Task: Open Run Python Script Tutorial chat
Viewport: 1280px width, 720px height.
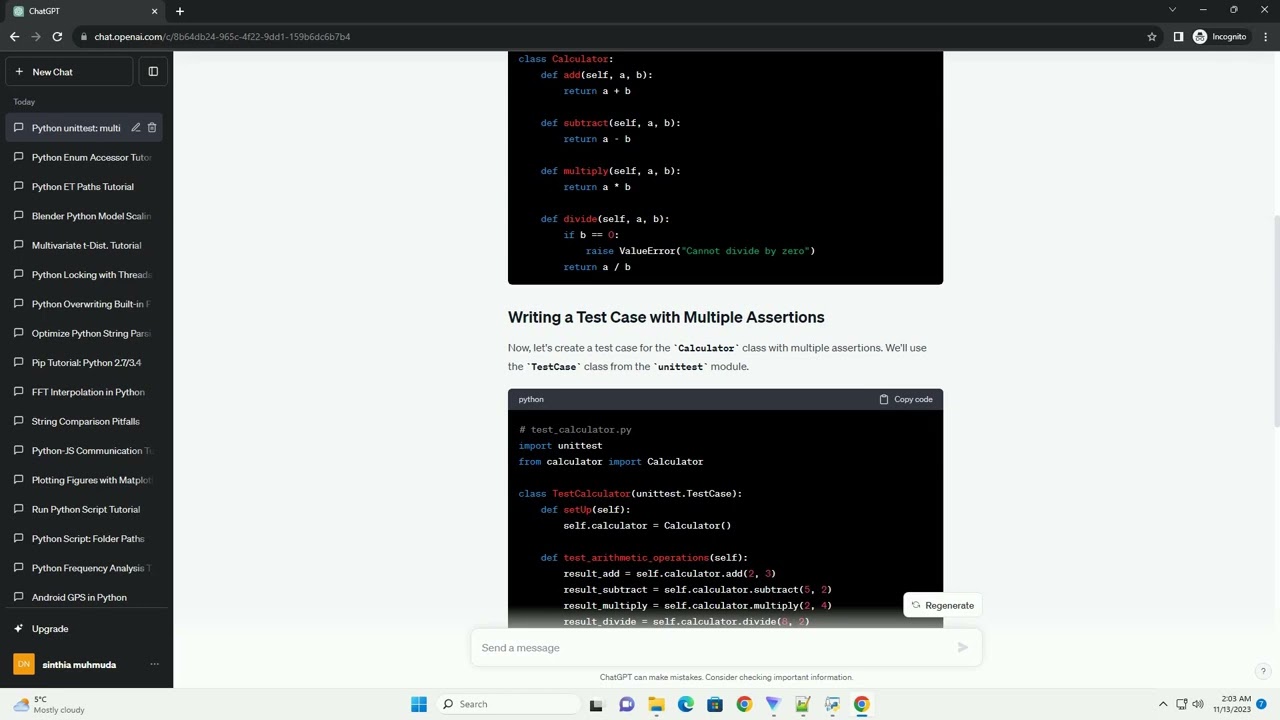Action: coord(84,509)
